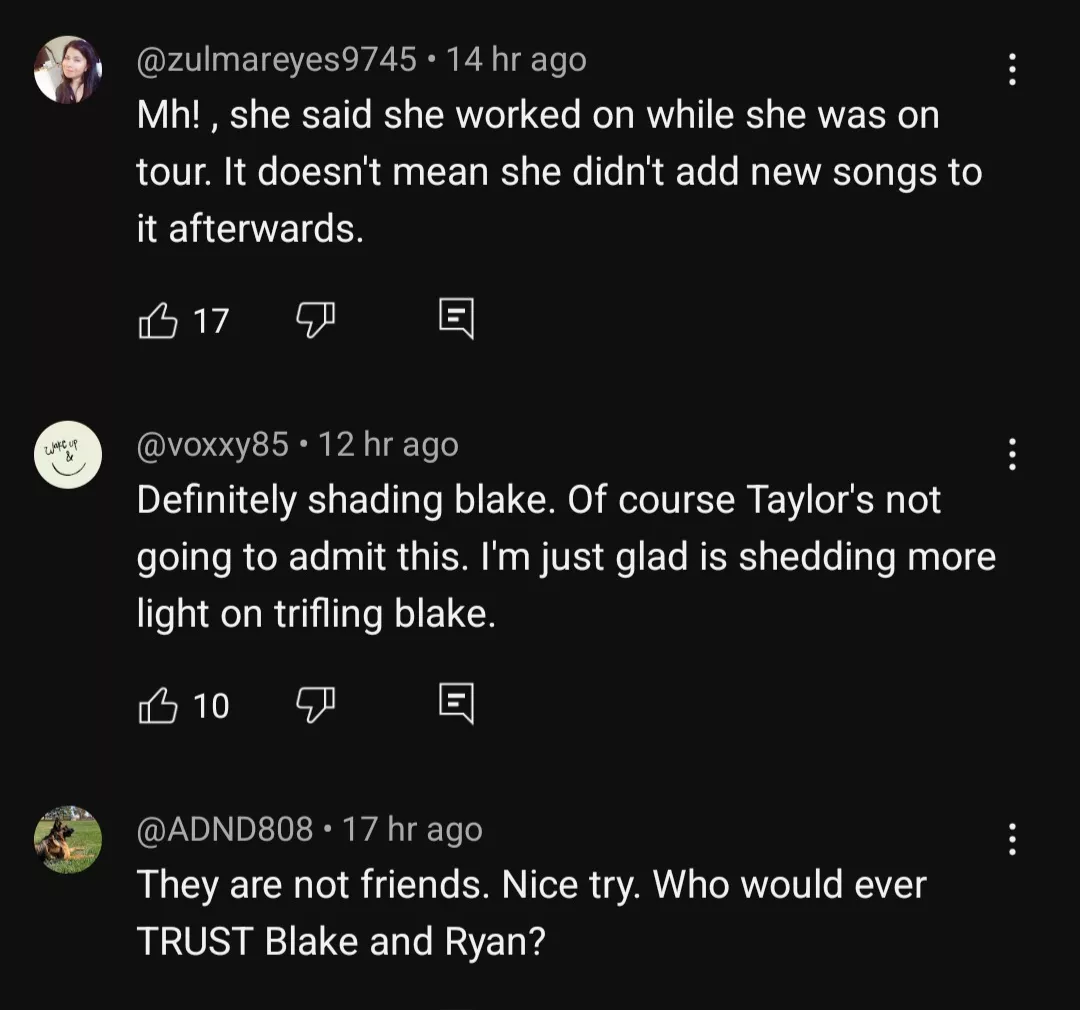Open more options for @zulmareyes9745 comment

pos(1012,69)
